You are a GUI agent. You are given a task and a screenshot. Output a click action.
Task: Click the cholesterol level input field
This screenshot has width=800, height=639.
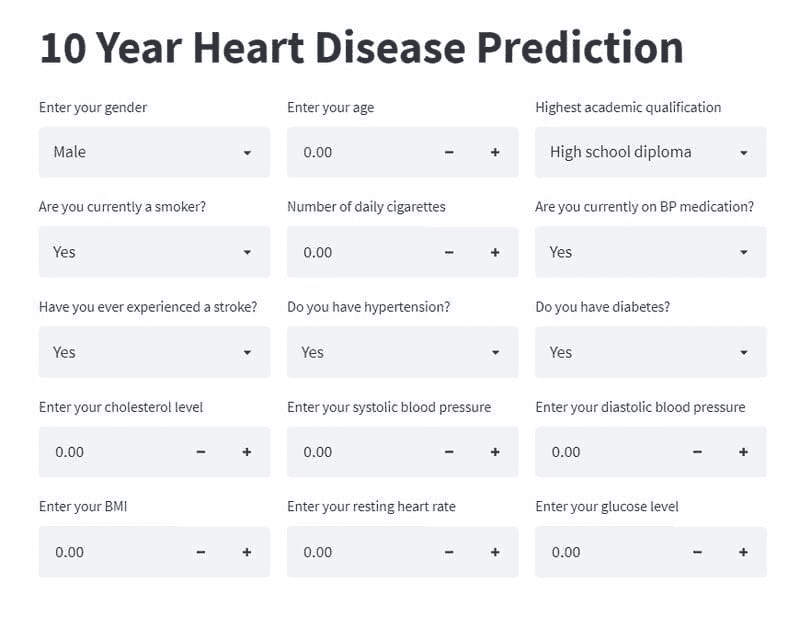(110, 452)
